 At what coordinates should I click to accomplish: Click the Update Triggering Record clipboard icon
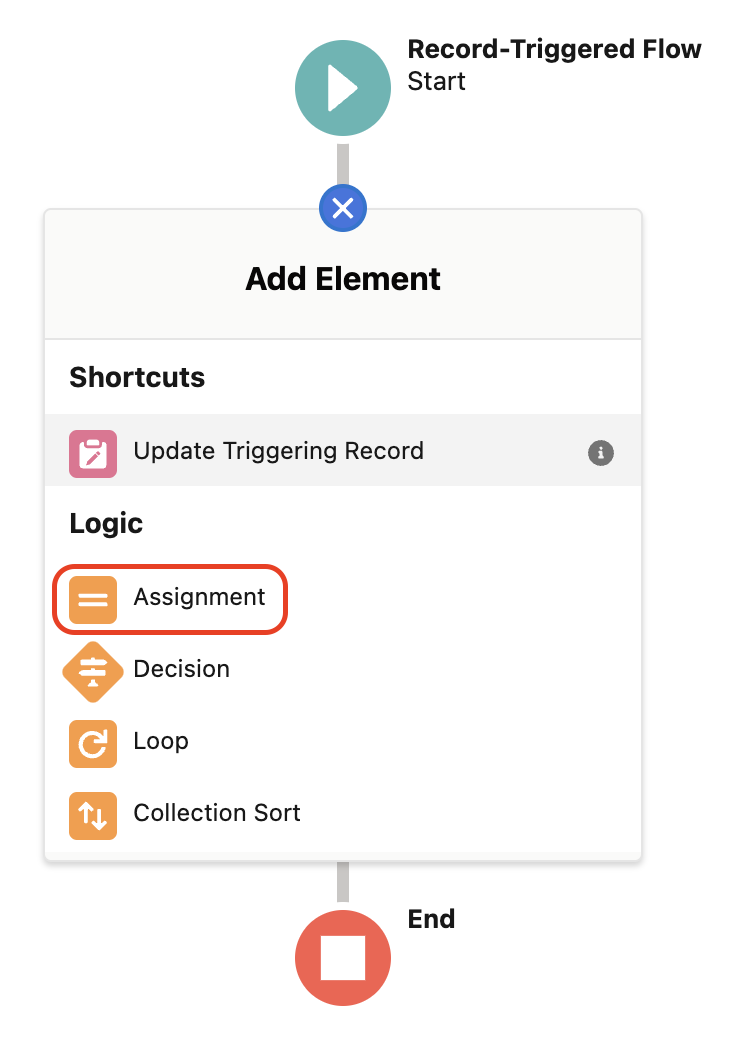pyautogui.click(x=93, y=454)
